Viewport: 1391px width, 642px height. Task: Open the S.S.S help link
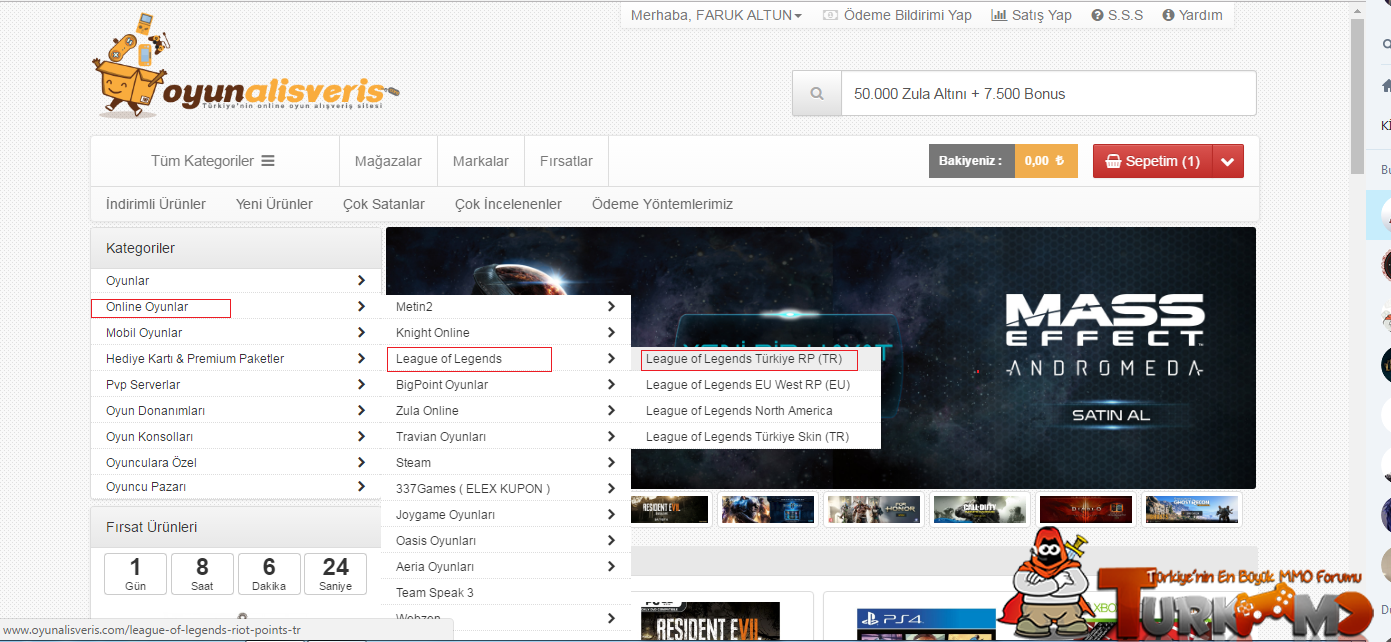point(1117,15)
